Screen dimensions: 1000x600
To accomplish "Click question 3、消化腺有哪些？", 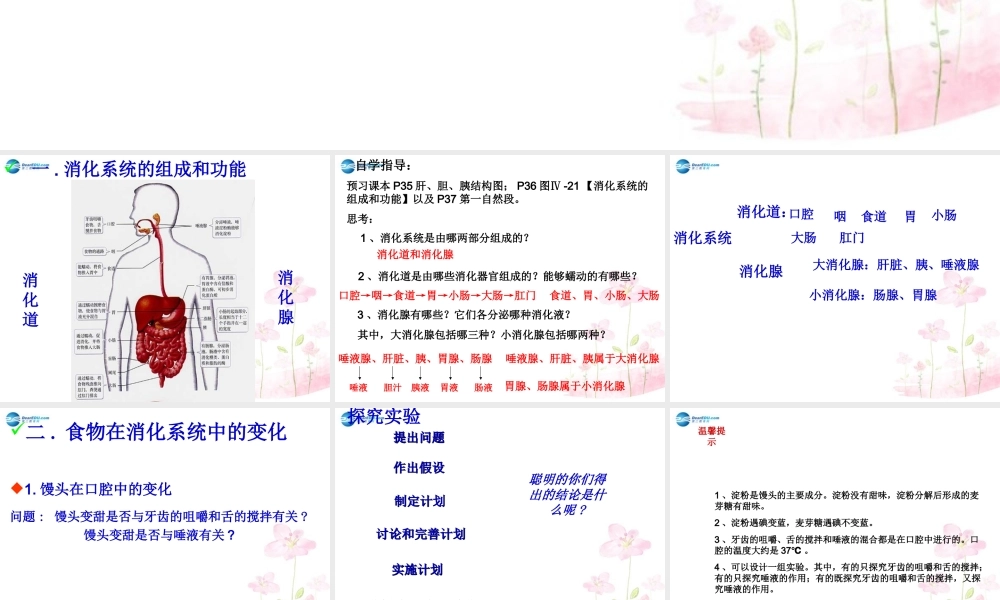I will point(464,314).
